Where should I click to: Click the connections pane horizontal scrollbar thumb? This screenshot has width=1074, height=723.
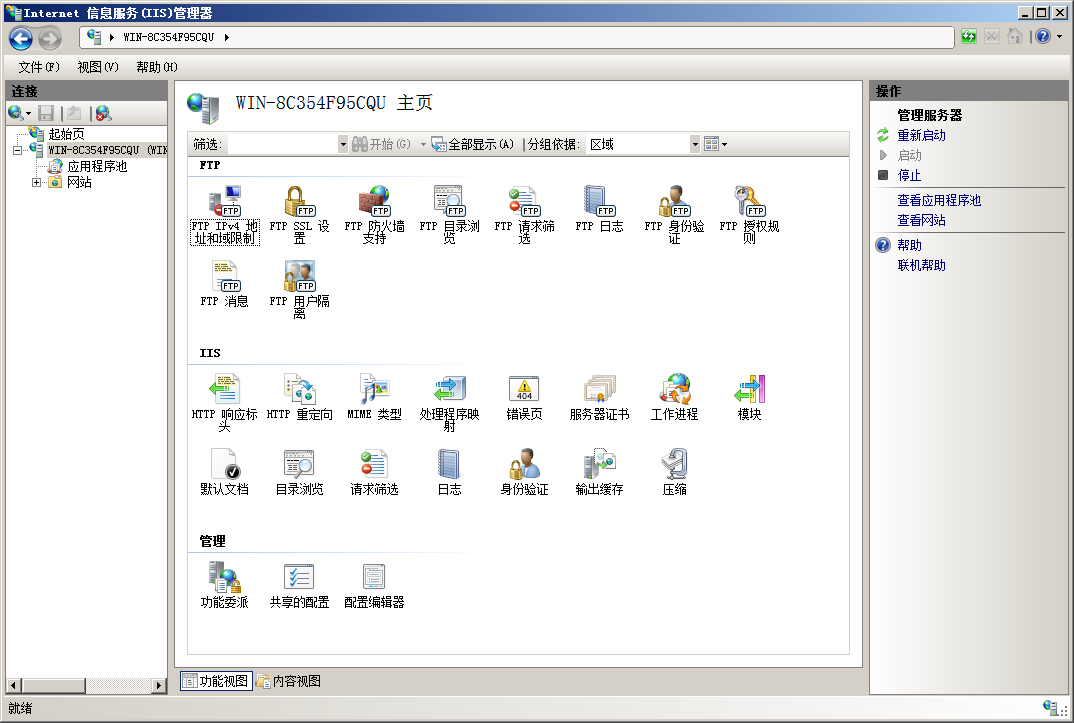point(53,685)
